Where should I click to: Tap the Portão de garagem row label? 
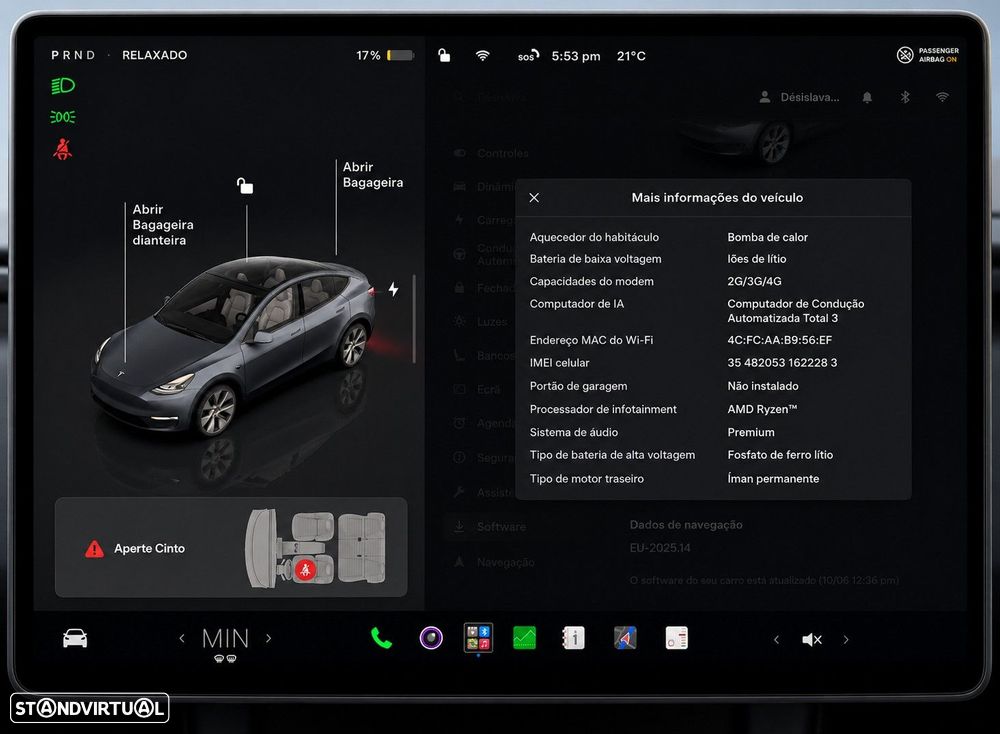coord(578,386)
